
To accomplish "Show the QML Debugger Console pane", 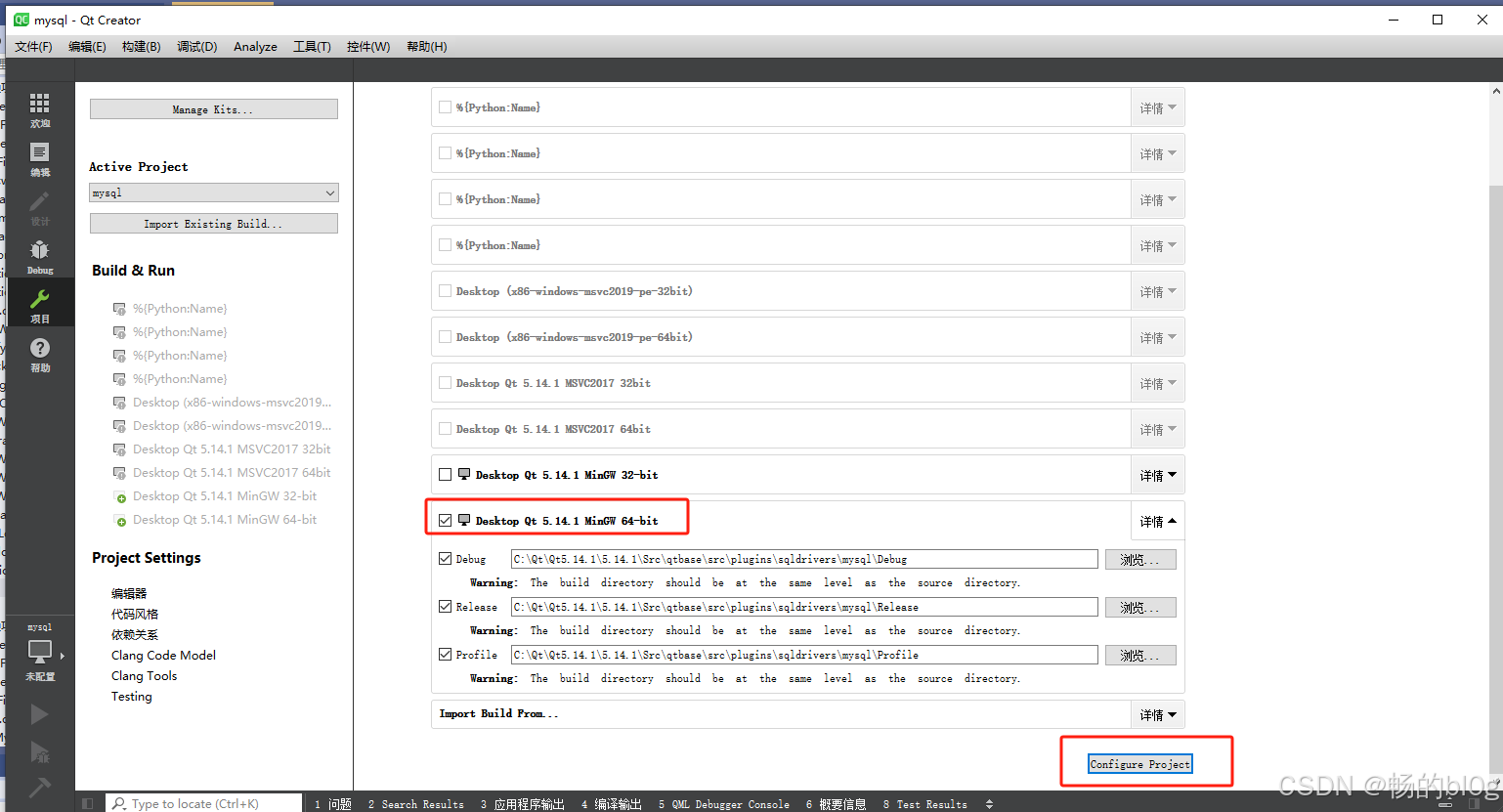I will click(724, 804).
